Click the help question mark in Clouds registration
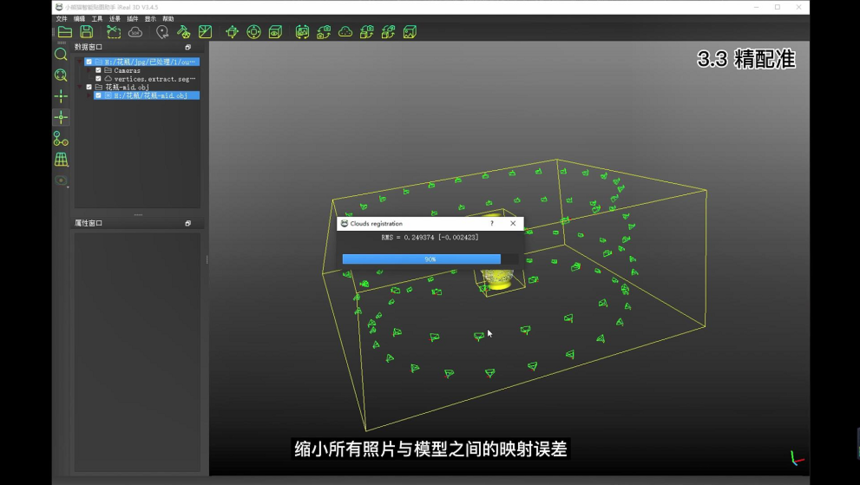 [492, 223]
